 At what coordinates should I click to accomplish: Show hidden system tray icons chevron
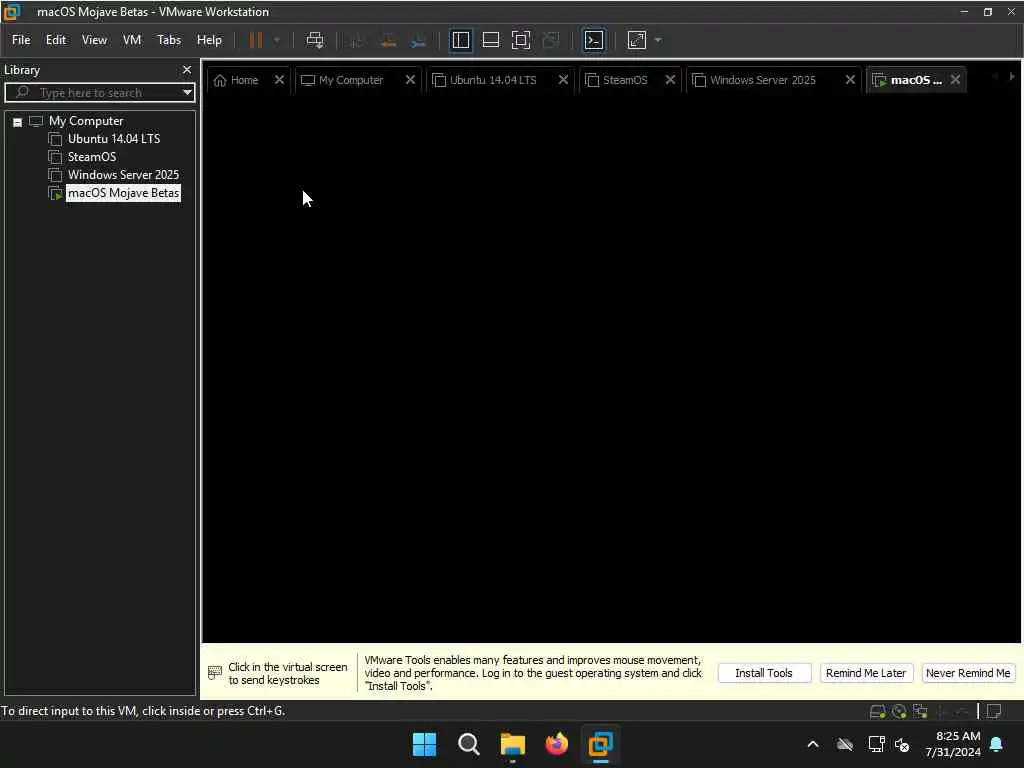[813, 744]
